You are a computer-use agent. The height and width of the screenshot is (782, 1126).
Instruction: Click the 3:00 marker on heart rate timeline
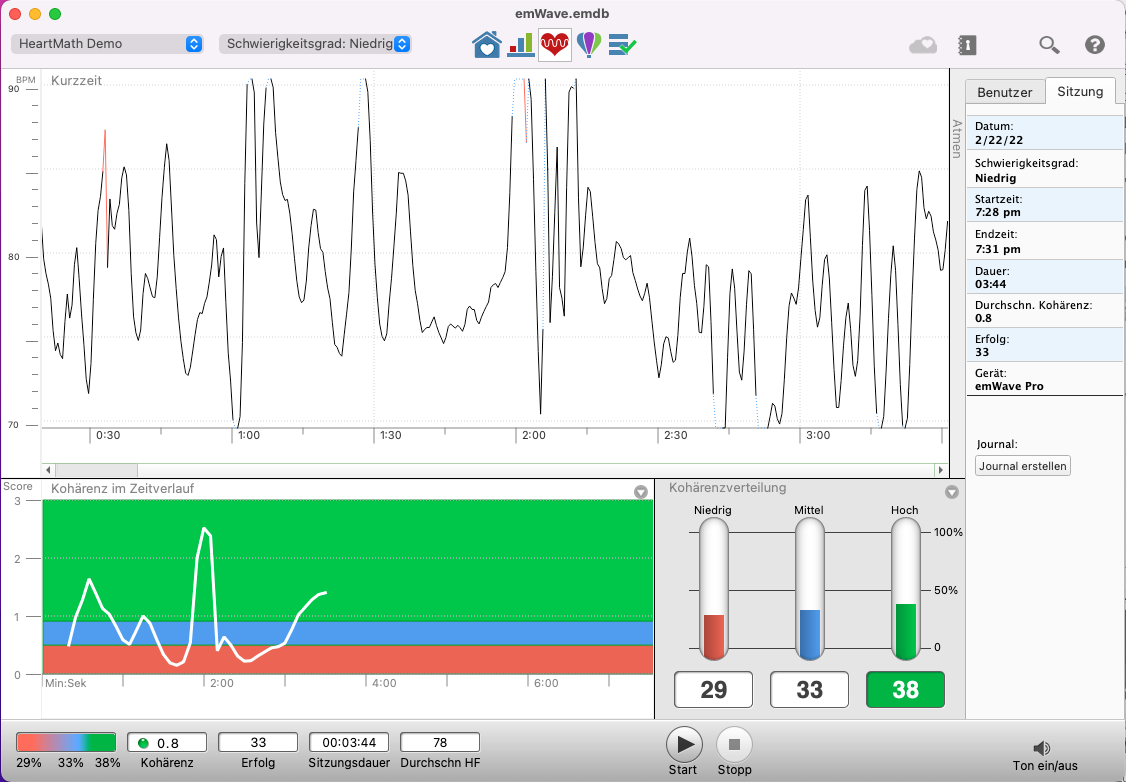[818, 435]
